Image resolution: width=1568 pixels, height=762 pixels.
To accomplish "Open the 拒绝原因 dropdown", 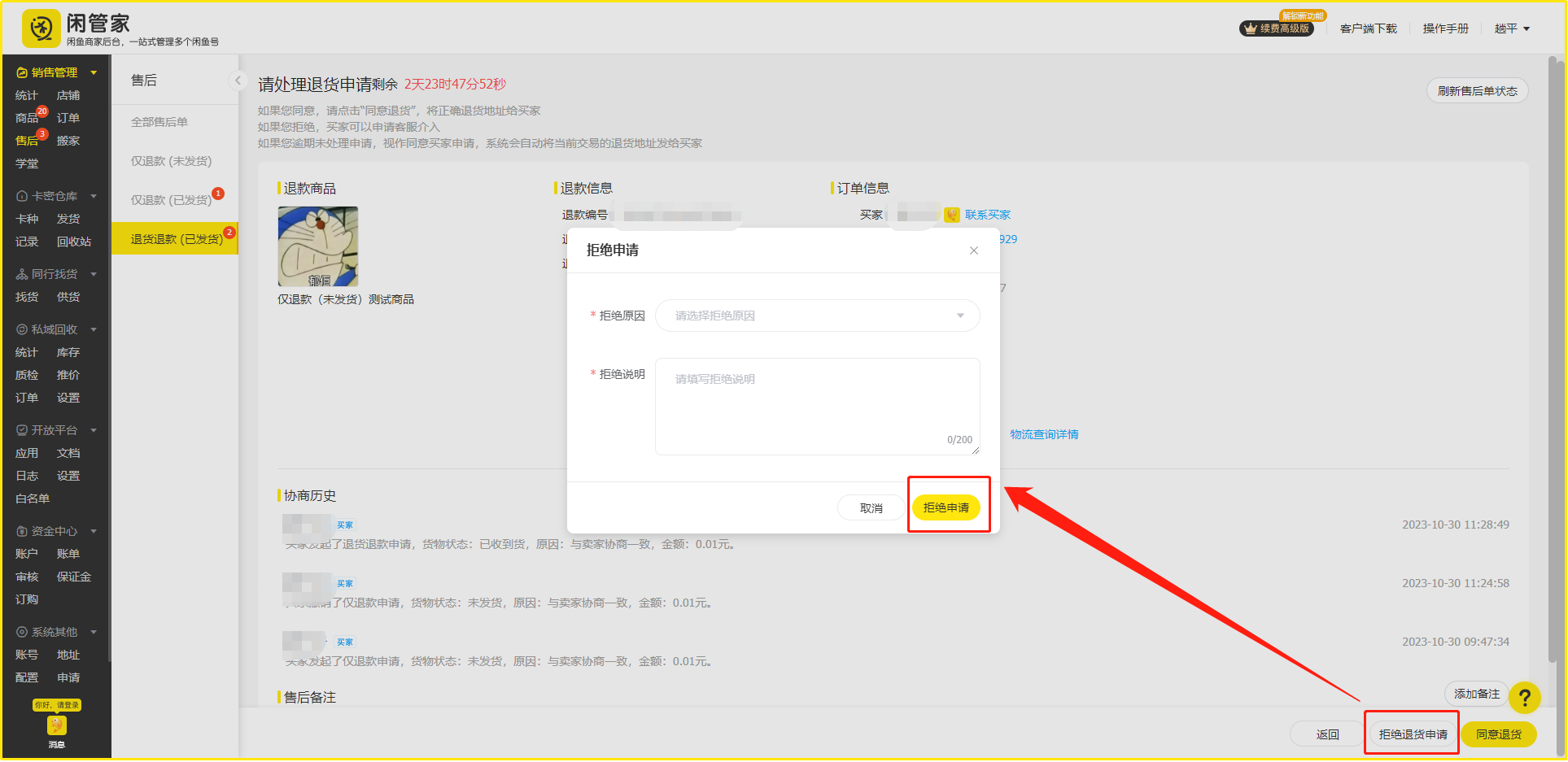I will pyautogui.click(x=817, y=316).
